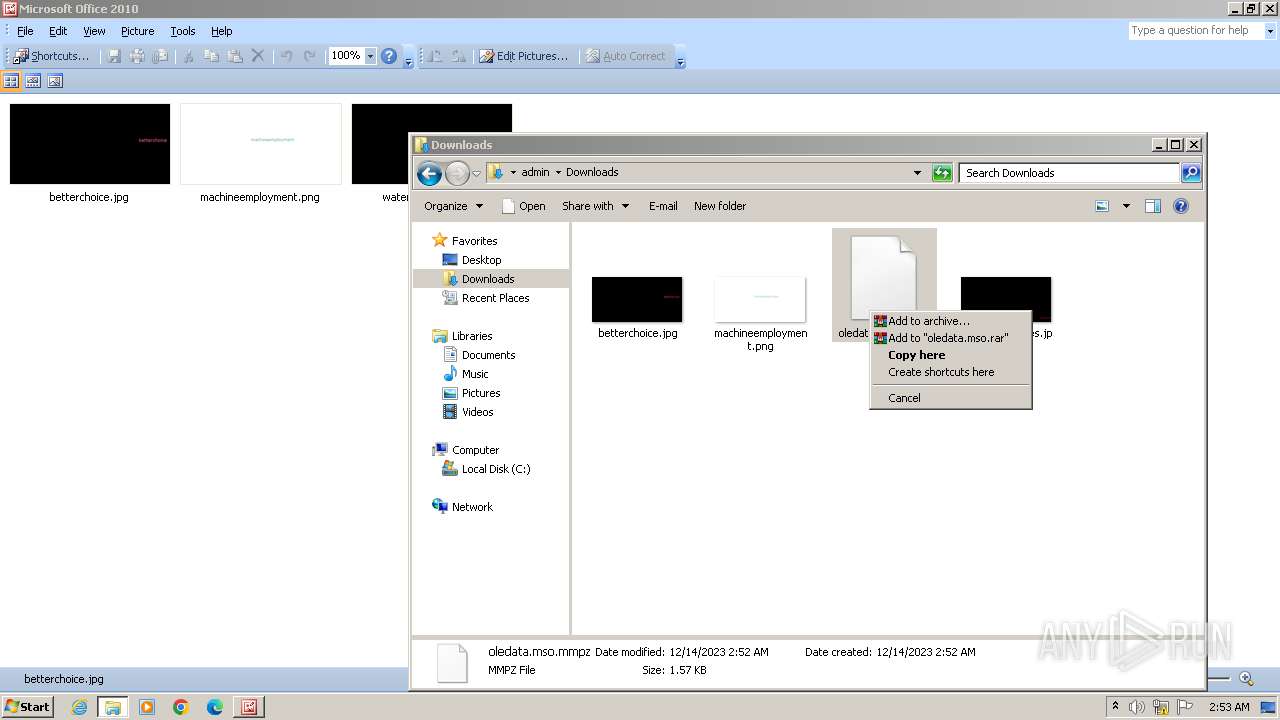This screenshot has height=720, width=1280.
Task: Open Microsoft Edge from taskbar
Action: pos(215,707)
